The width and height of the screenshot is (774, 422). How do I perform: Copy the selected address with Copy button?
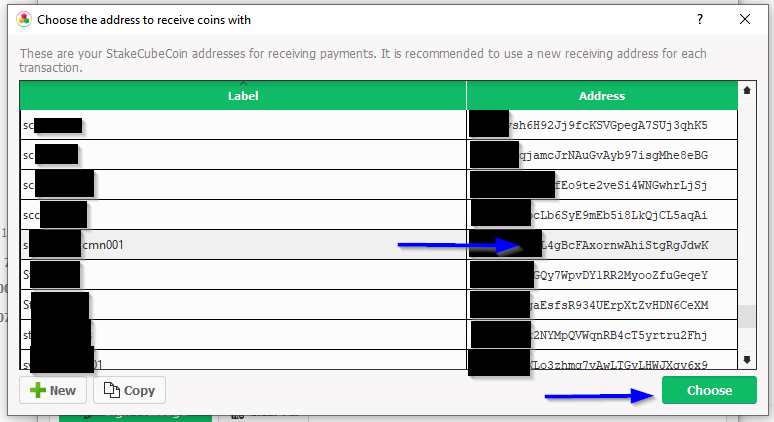129,390
